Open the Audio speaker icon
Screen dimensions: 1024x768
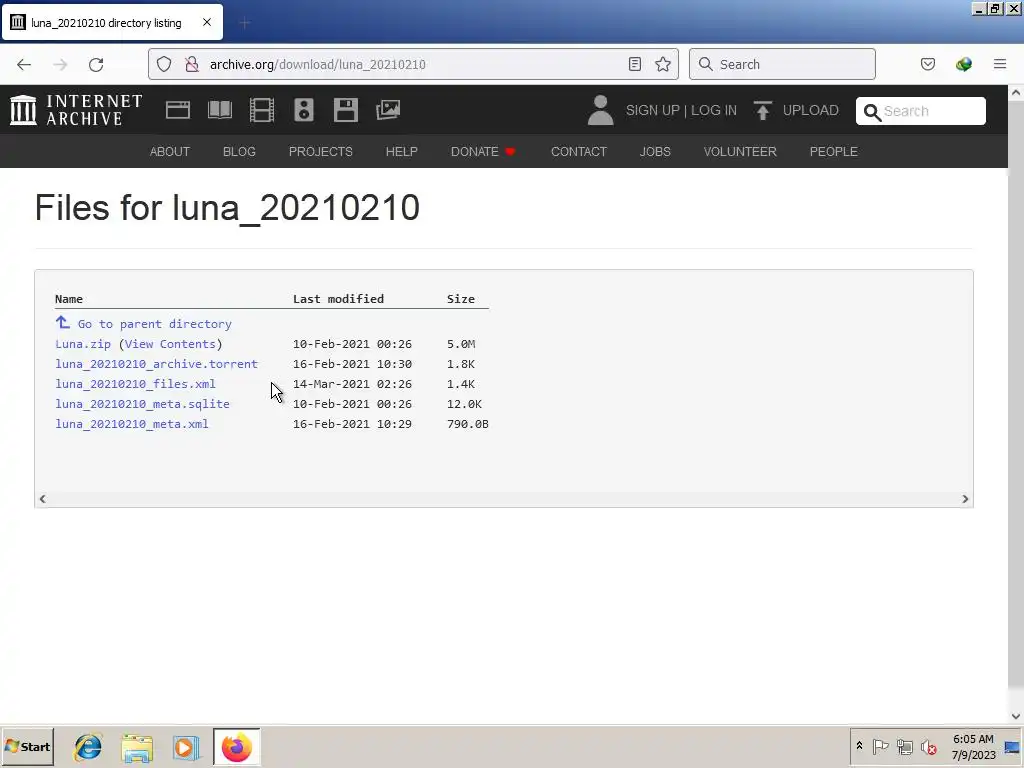pyautogui.click(x=304, y=110)
